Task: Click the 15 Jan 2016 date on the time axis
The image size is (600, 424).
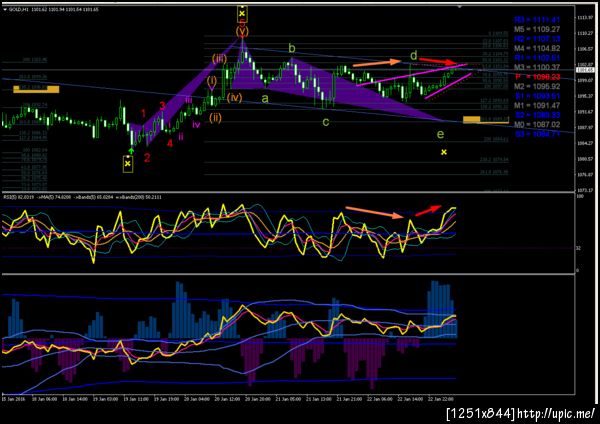Action: coord(13,399)
